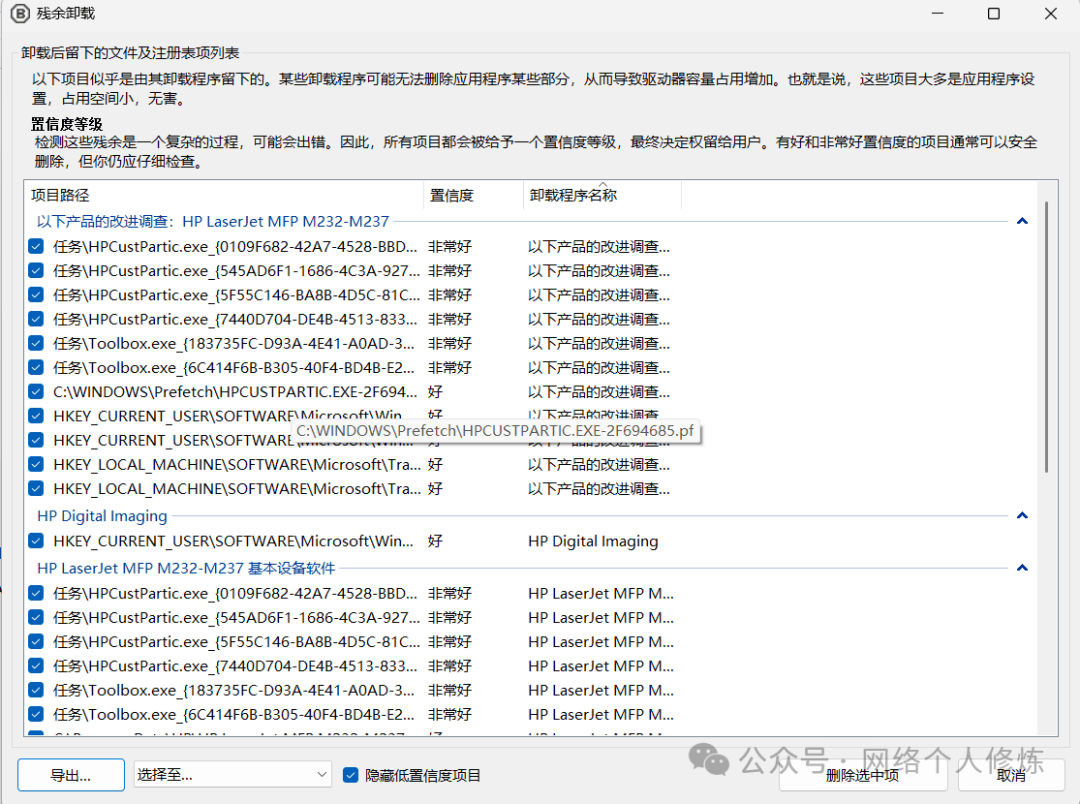Click the HP Digital Imaging uninstaller name cell
Image resolution: width=1080 pixels, height=804 pixels.
[593, 541]
